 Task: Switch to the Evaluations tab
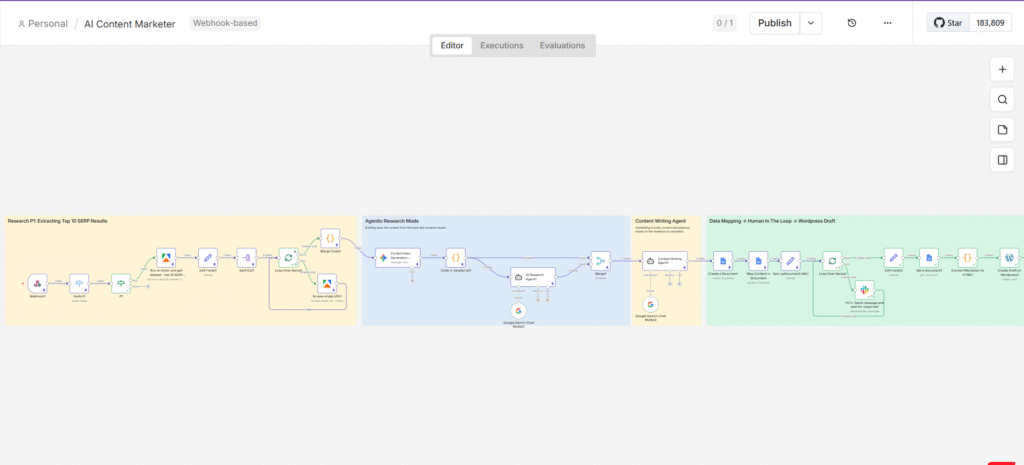coord(562,46)
